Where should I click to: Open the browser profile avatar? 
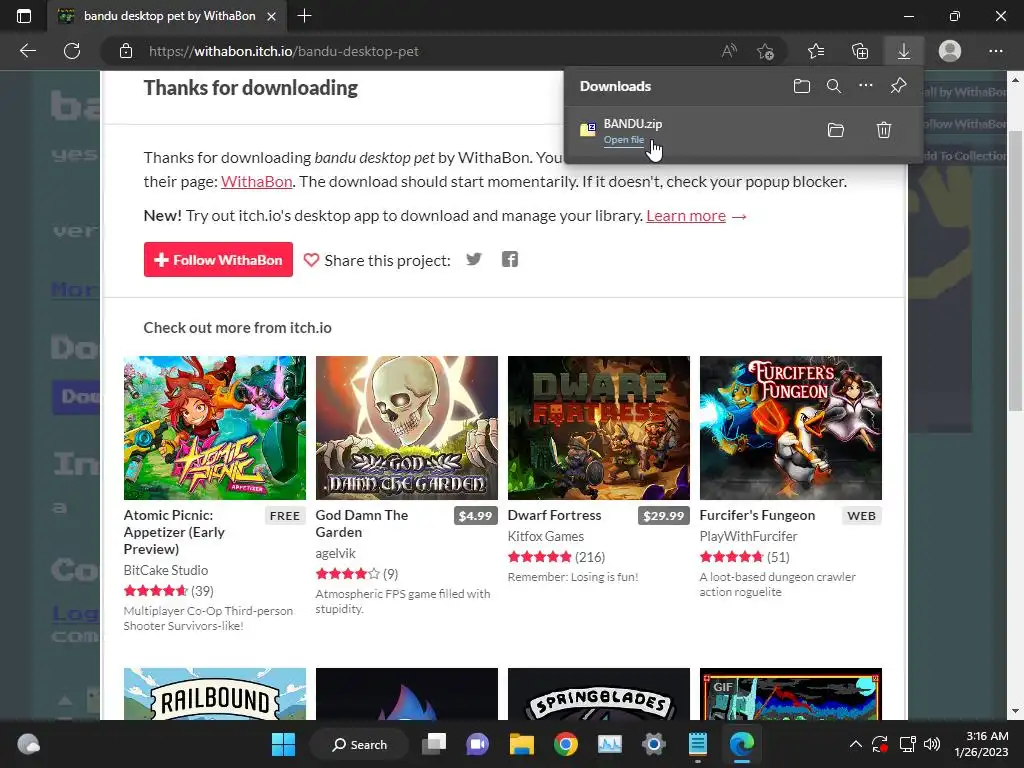950,51
